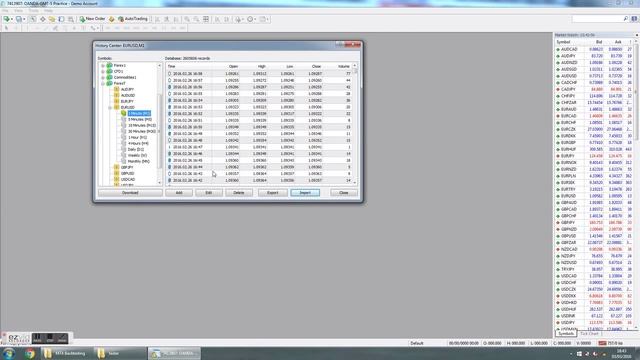Click the Add button in History Center
640x360 pixels.
pos(179,193)
